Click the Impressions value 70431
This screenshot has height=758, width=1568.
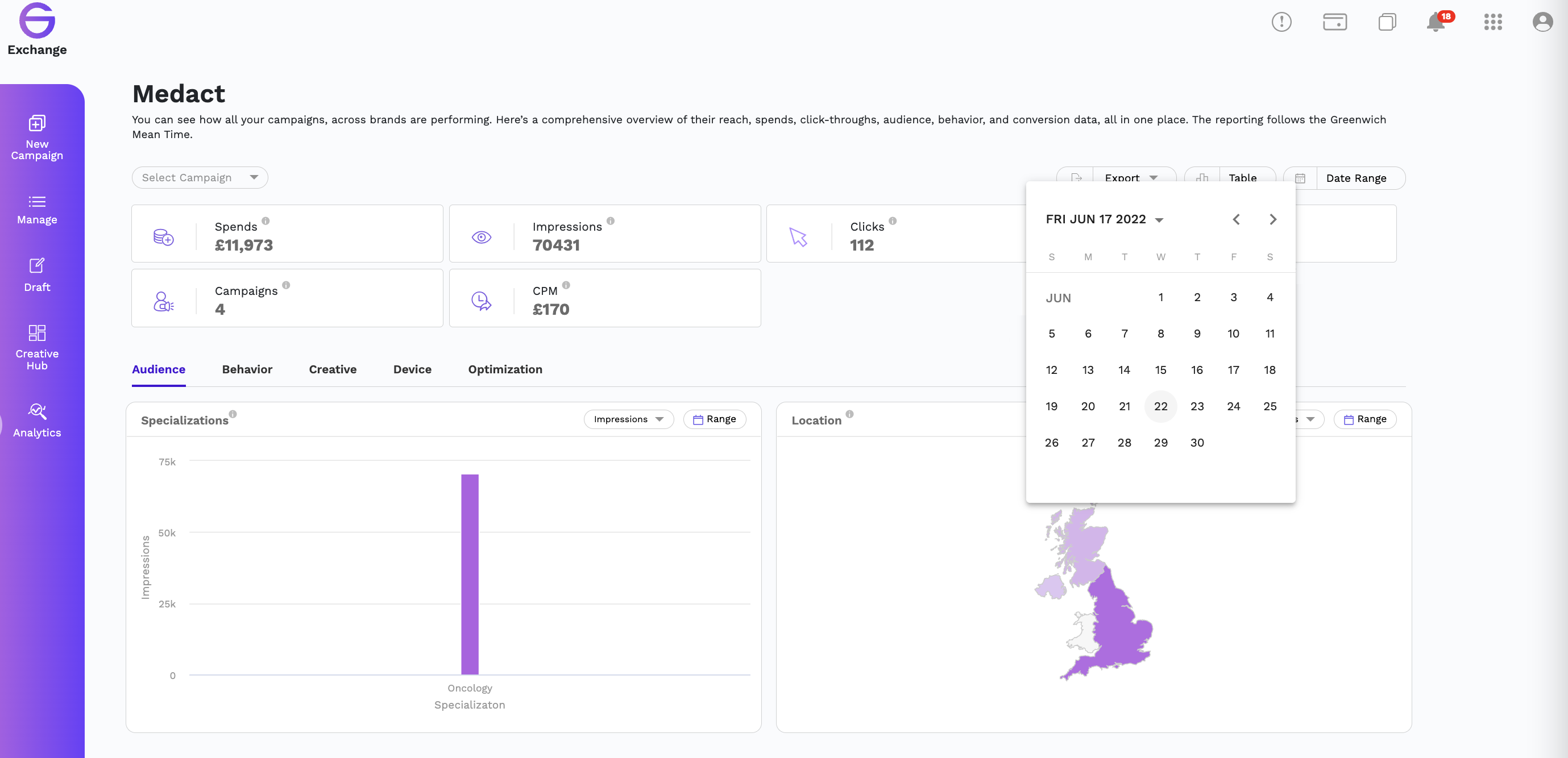pos(556,245)
